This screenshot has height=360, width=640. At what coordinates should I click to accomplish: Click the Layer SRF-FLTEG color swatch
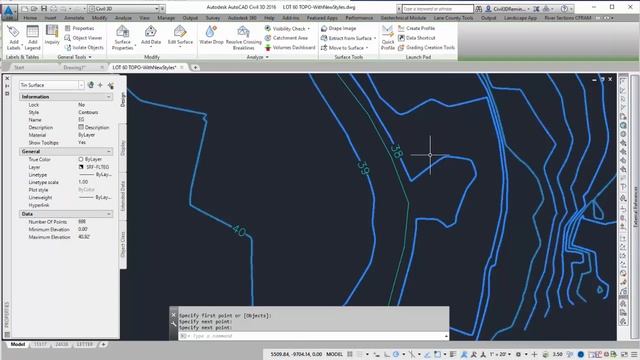81,167
